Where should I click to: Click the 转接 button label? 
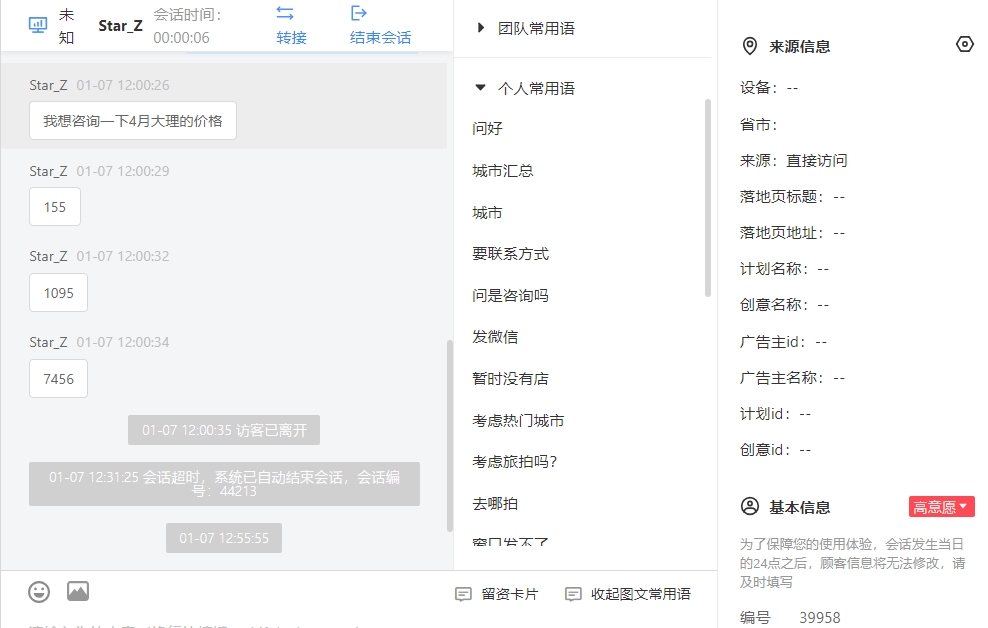291,38
